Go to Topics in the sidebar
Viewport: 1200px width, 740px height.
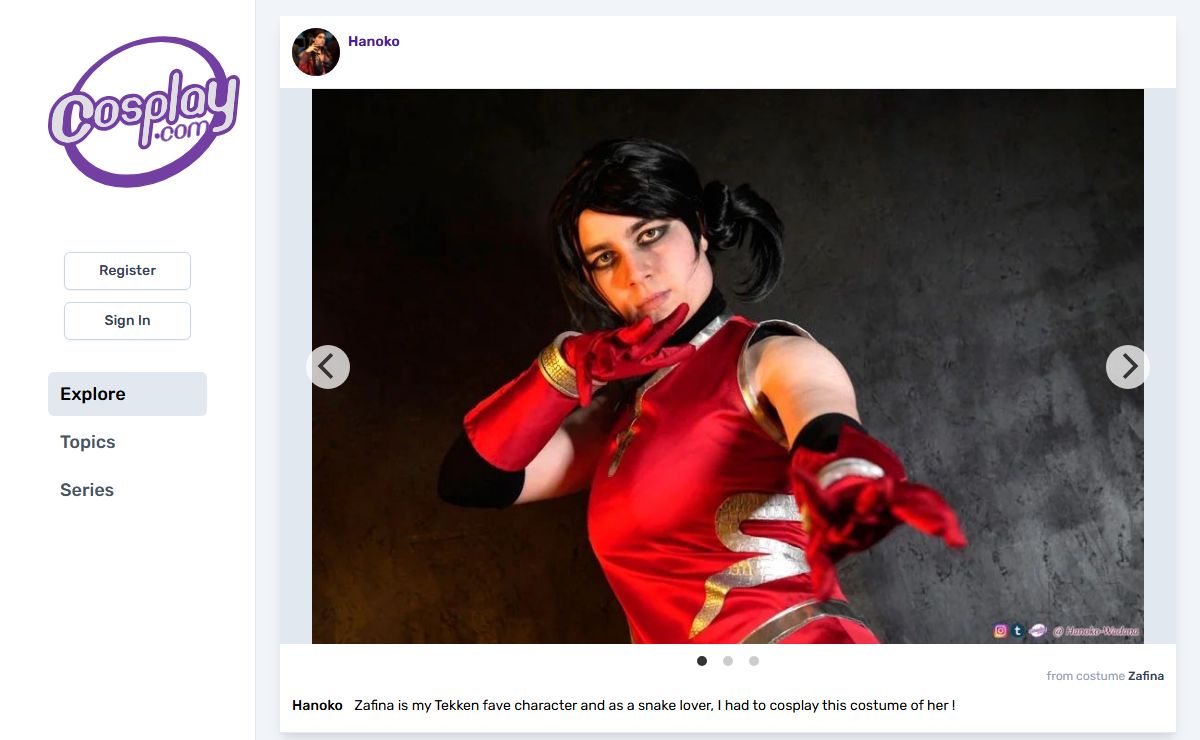[x=88, y=442]
